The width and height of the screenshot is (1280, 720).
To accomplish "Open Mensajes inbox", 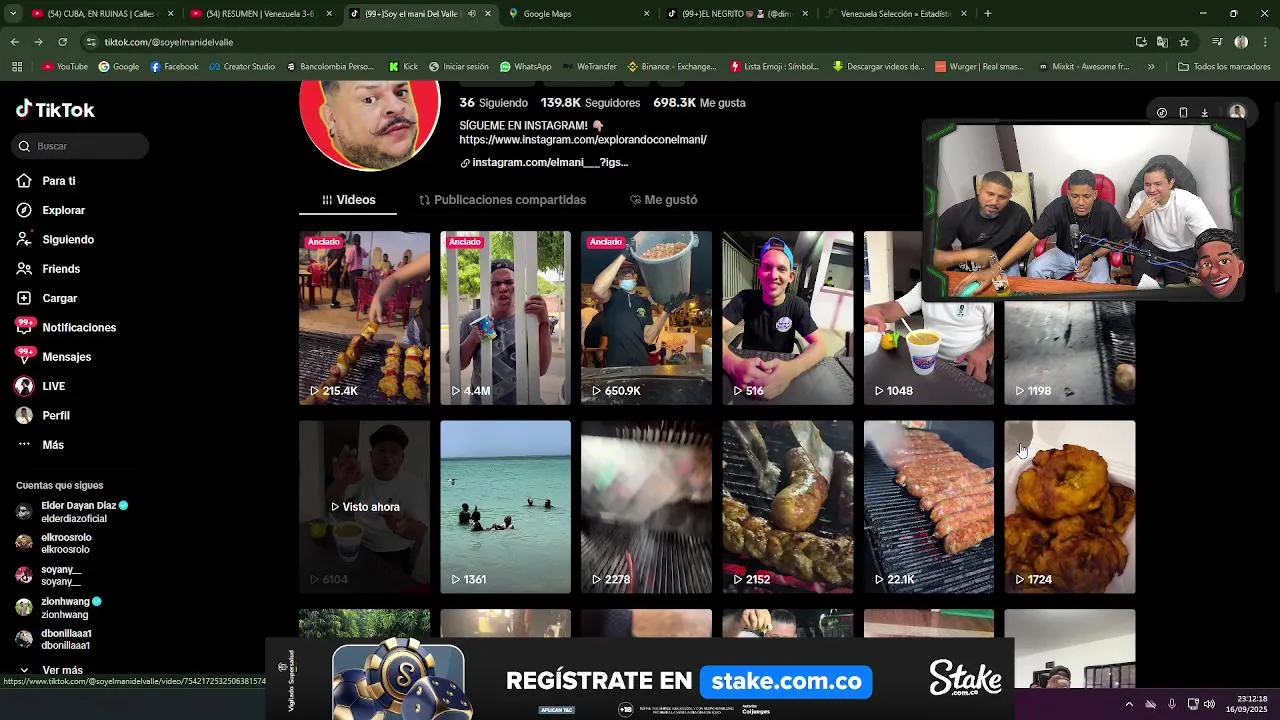I will point(54,357).
